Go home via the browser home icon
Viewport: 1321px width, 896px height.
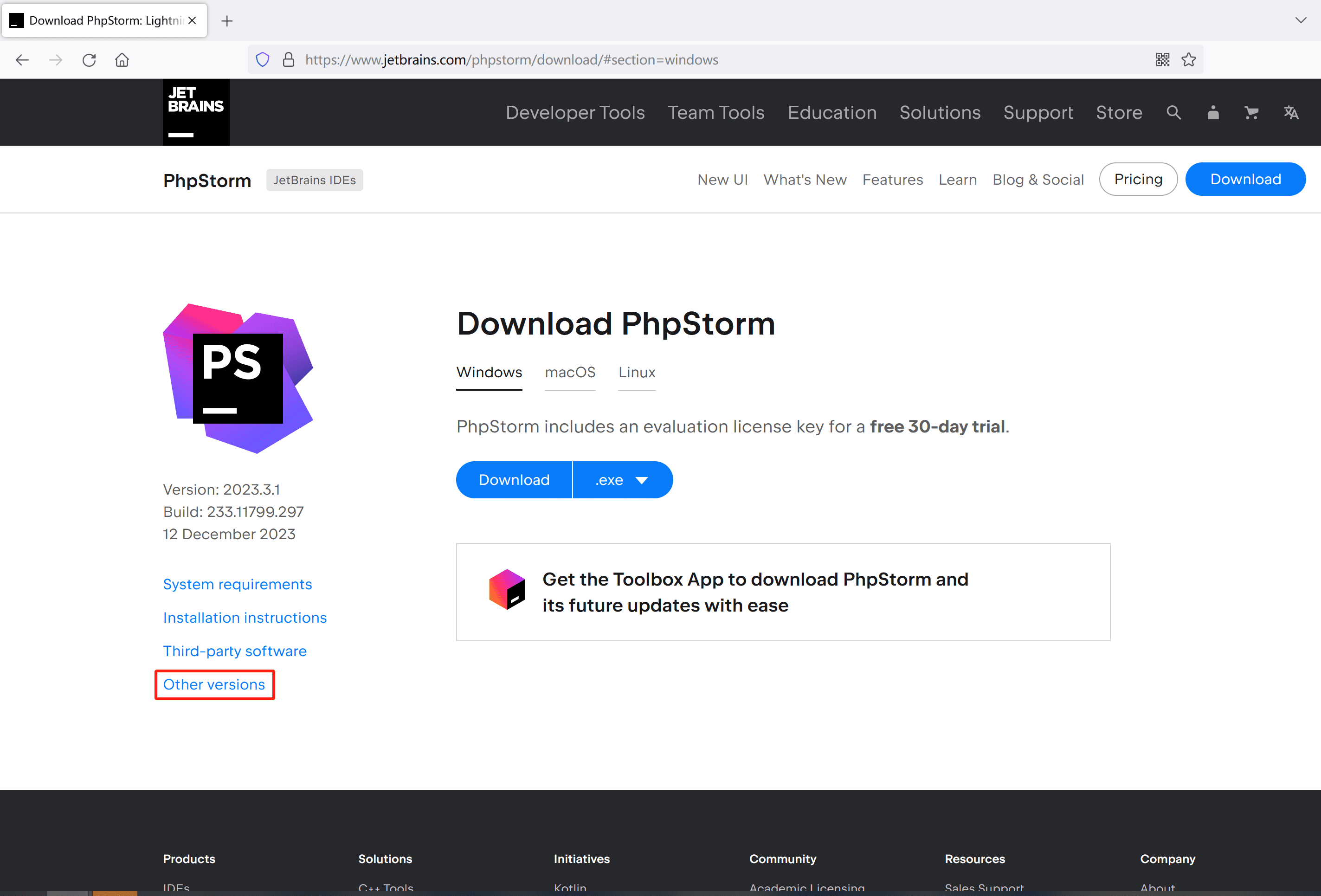click(122, 60)
